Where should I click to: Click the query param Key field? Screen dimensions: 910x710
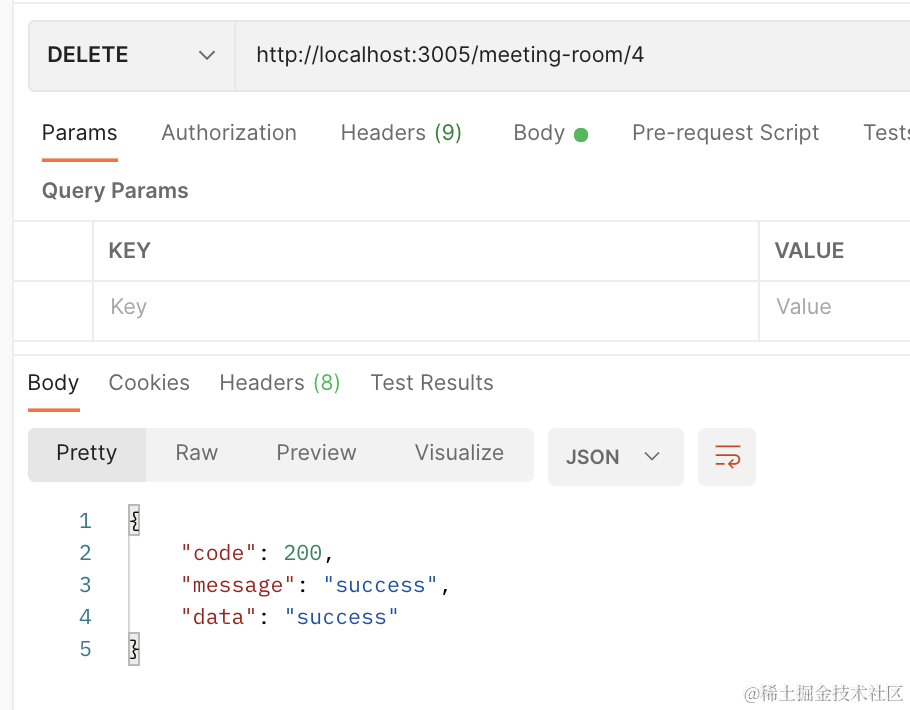425,307
